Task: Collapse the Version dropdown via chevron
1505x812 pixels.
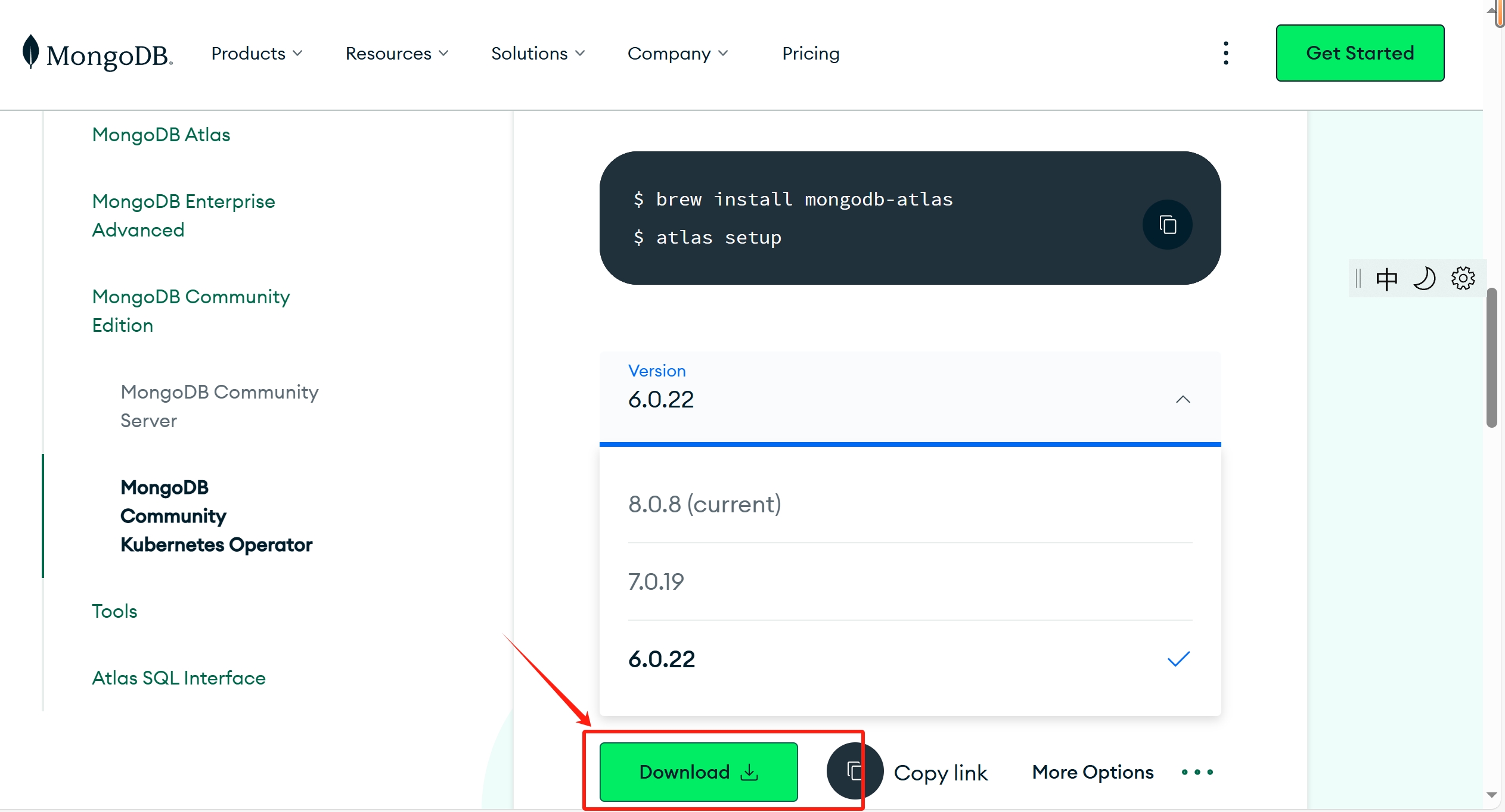Action: [1182, 399]
